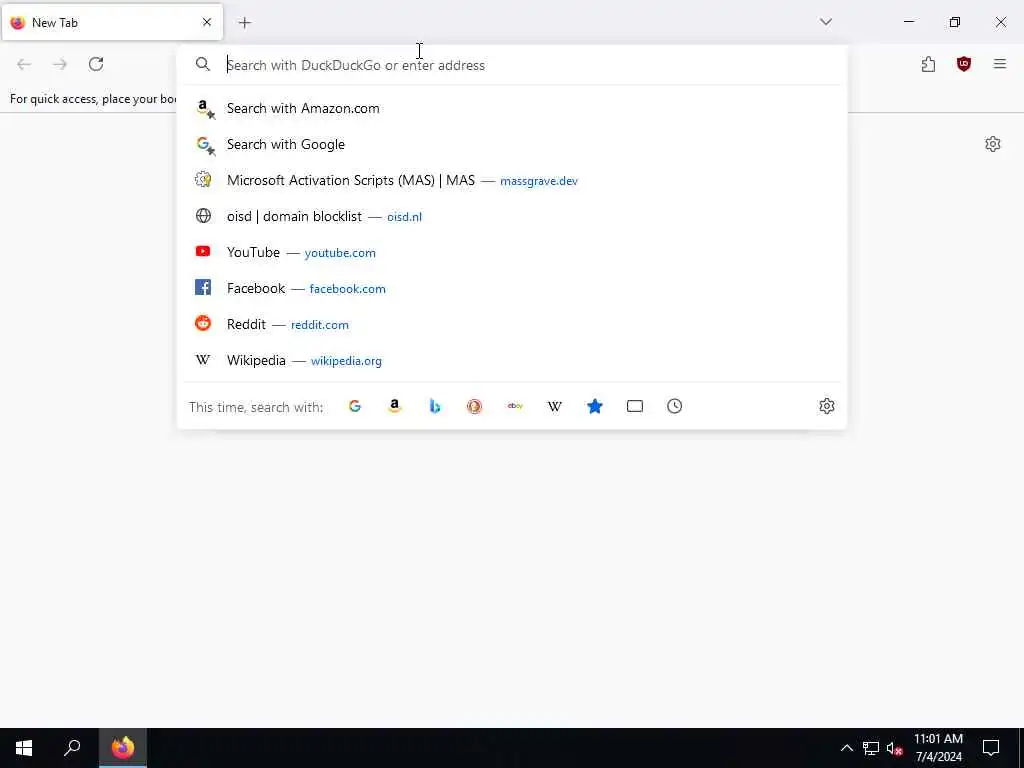Open the network status tray icon
Viewport: 1024px width, 768px height.
(871, 748)
